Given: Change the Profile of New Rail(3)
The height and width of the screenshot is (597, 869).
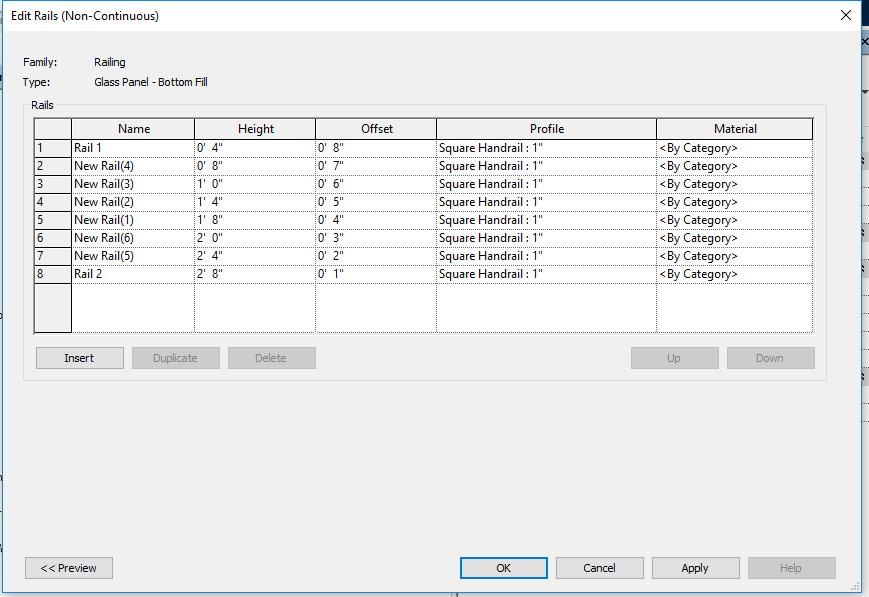Looking at the screenshot, I should pos(545,183).
